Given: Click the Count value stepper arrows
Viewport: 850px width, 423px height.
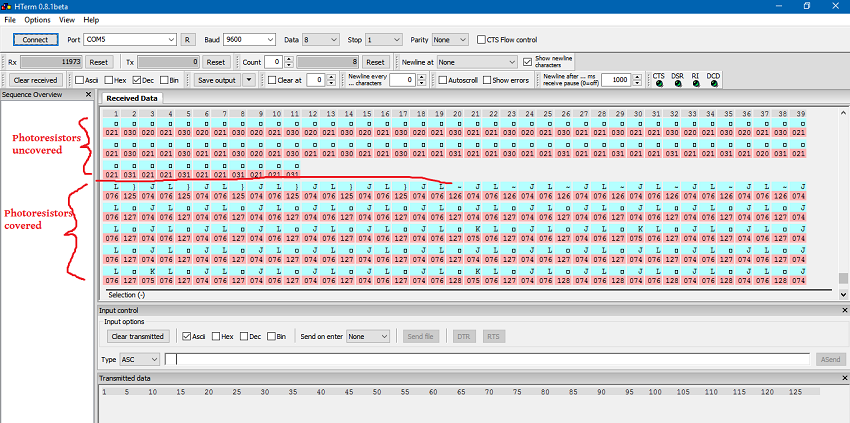Looking at the screenshot, I should (289, 62).
